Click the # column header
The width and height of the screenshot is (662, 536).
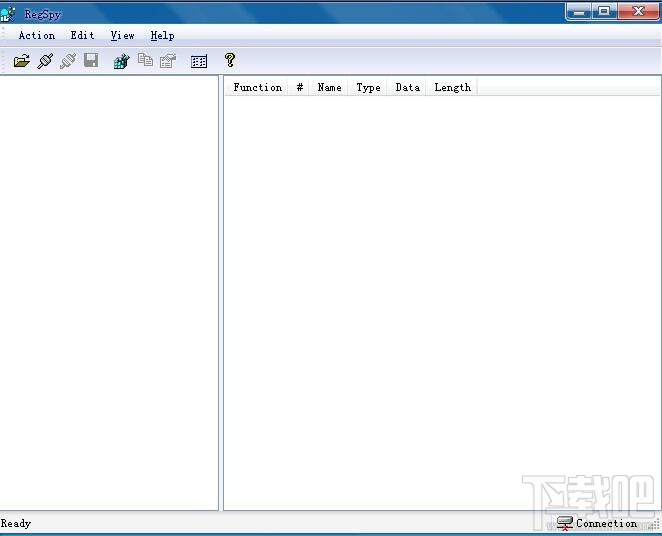coord(299,87)
